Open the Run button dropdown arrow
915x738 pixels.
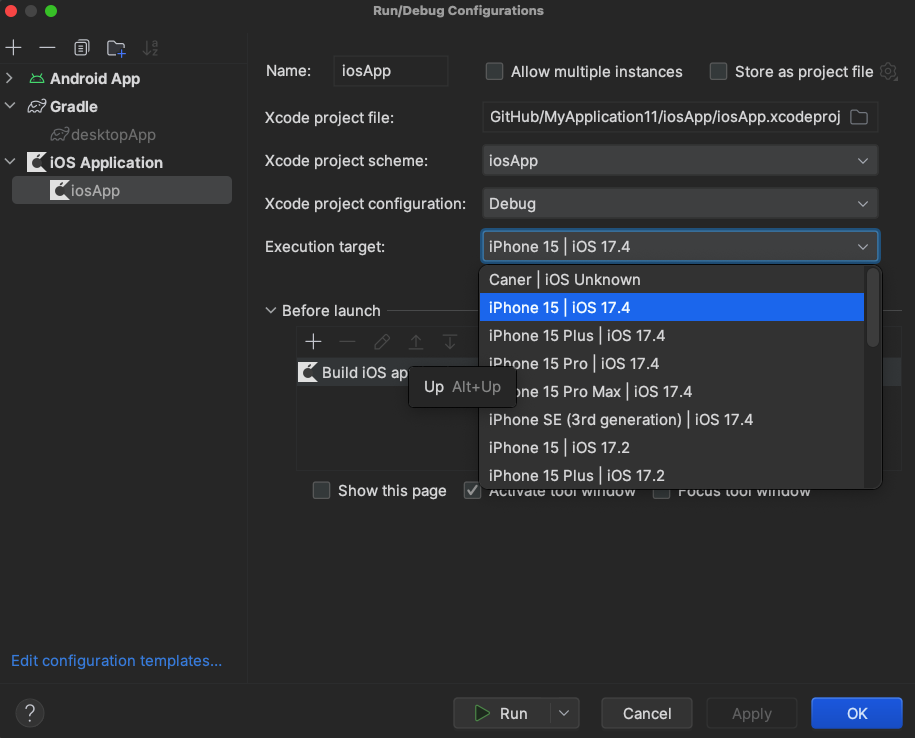(x=564, y=713)
